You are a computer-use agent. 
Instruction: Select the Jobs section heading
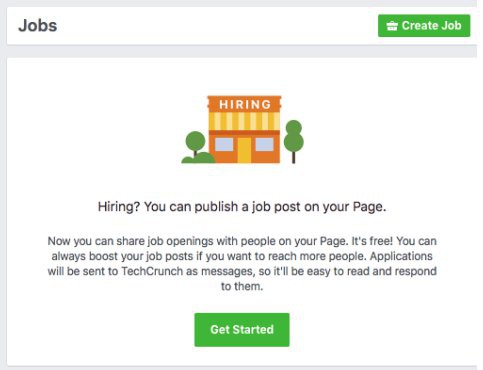37,26
